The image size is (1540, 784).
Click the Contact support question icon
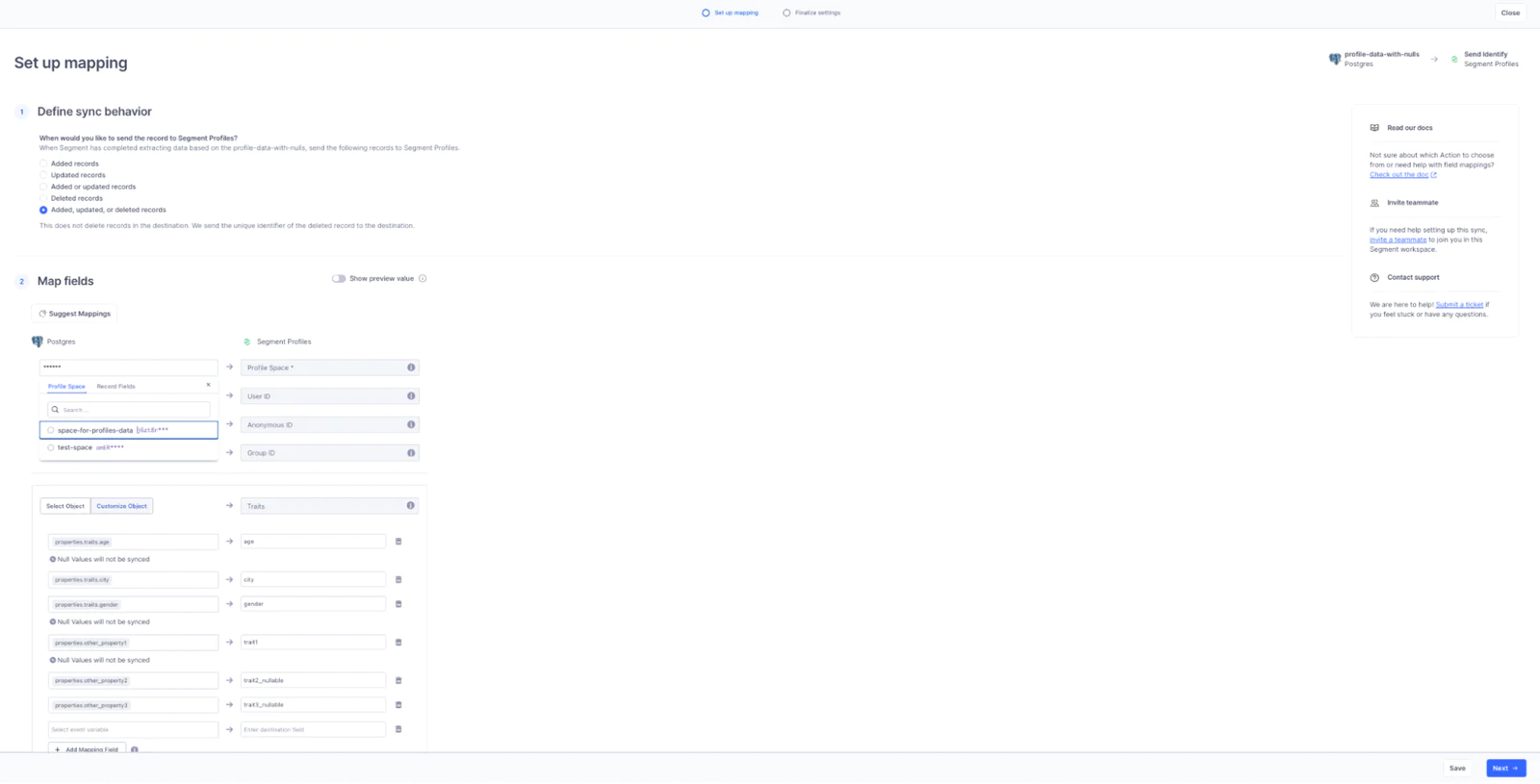pos(1374,278)
